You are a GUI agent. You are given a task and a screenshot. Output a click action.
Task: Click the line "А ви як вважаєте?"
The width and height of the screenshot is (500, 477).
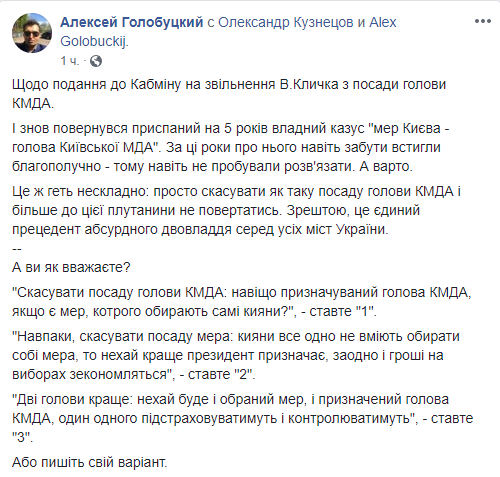pyautogui.click(x=71, y=267)
